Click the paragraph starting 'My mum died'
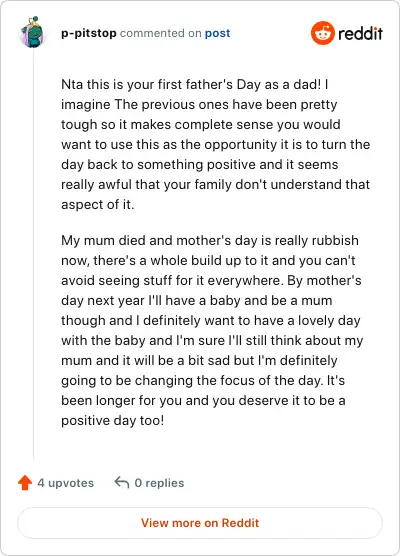 click(212, 330)
